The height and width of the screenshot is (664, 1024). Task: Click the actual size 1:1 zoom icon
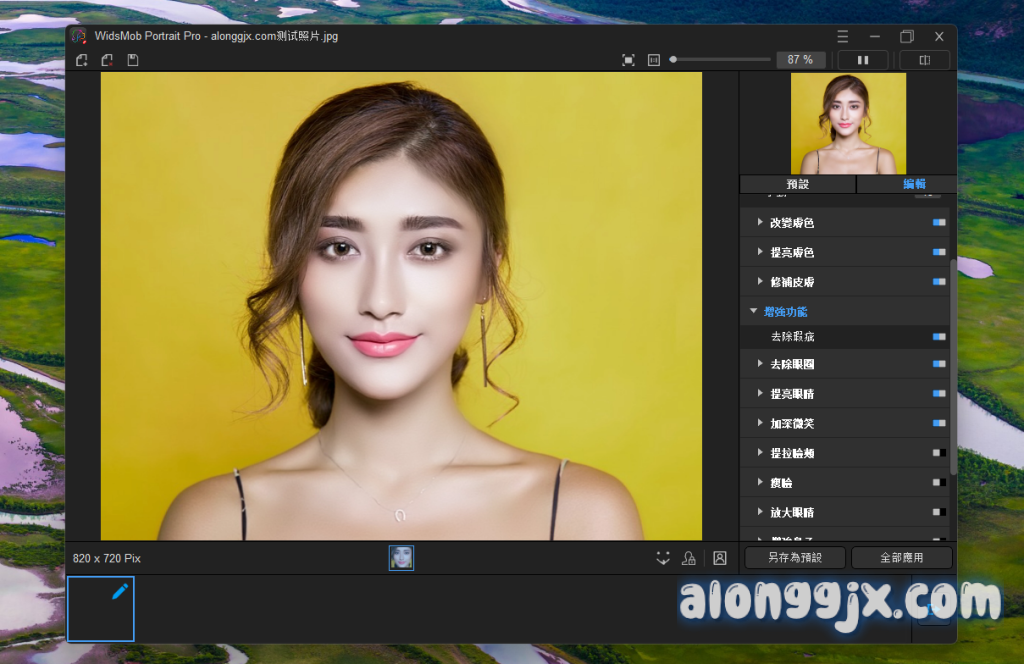point(654,60)
